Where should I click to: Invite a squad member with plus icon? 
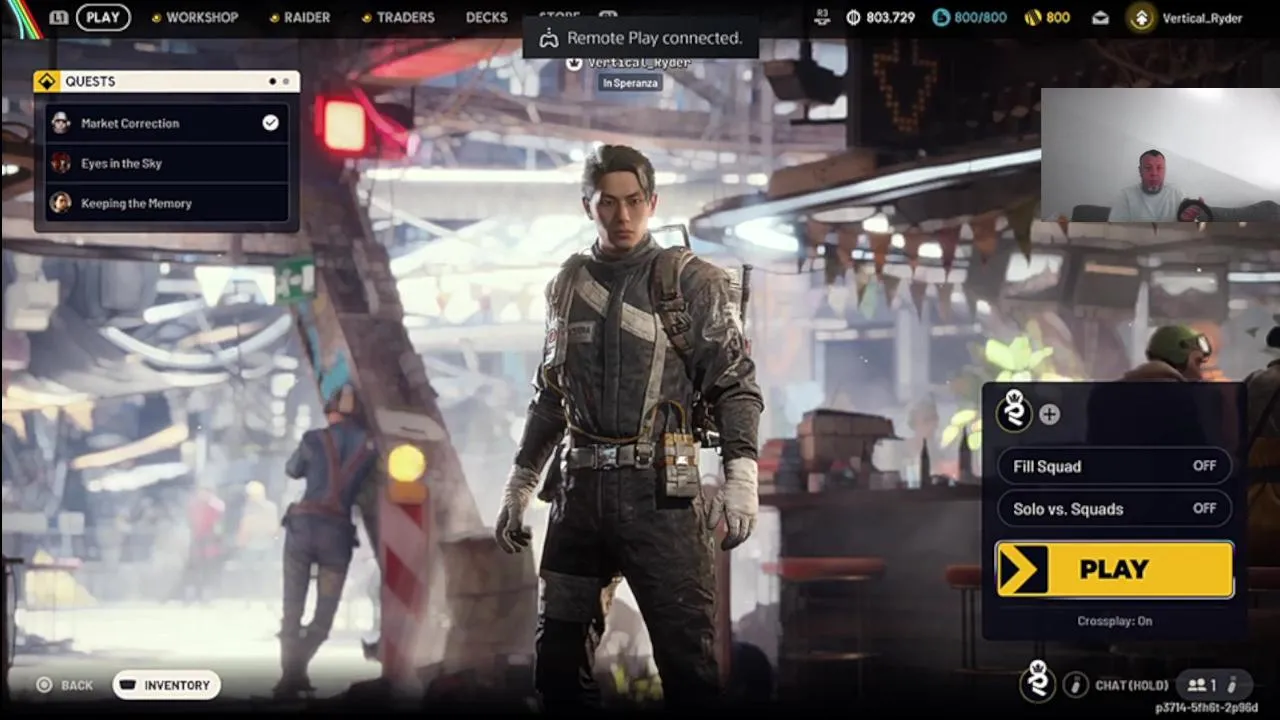(1049, 414)
